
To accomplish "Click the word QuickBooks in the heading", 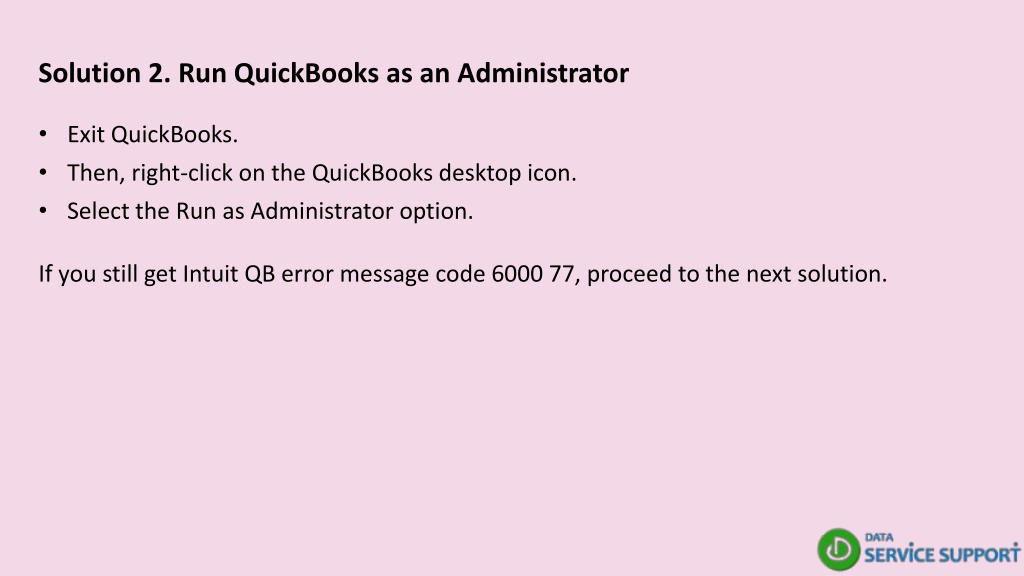I will (306, 72).
